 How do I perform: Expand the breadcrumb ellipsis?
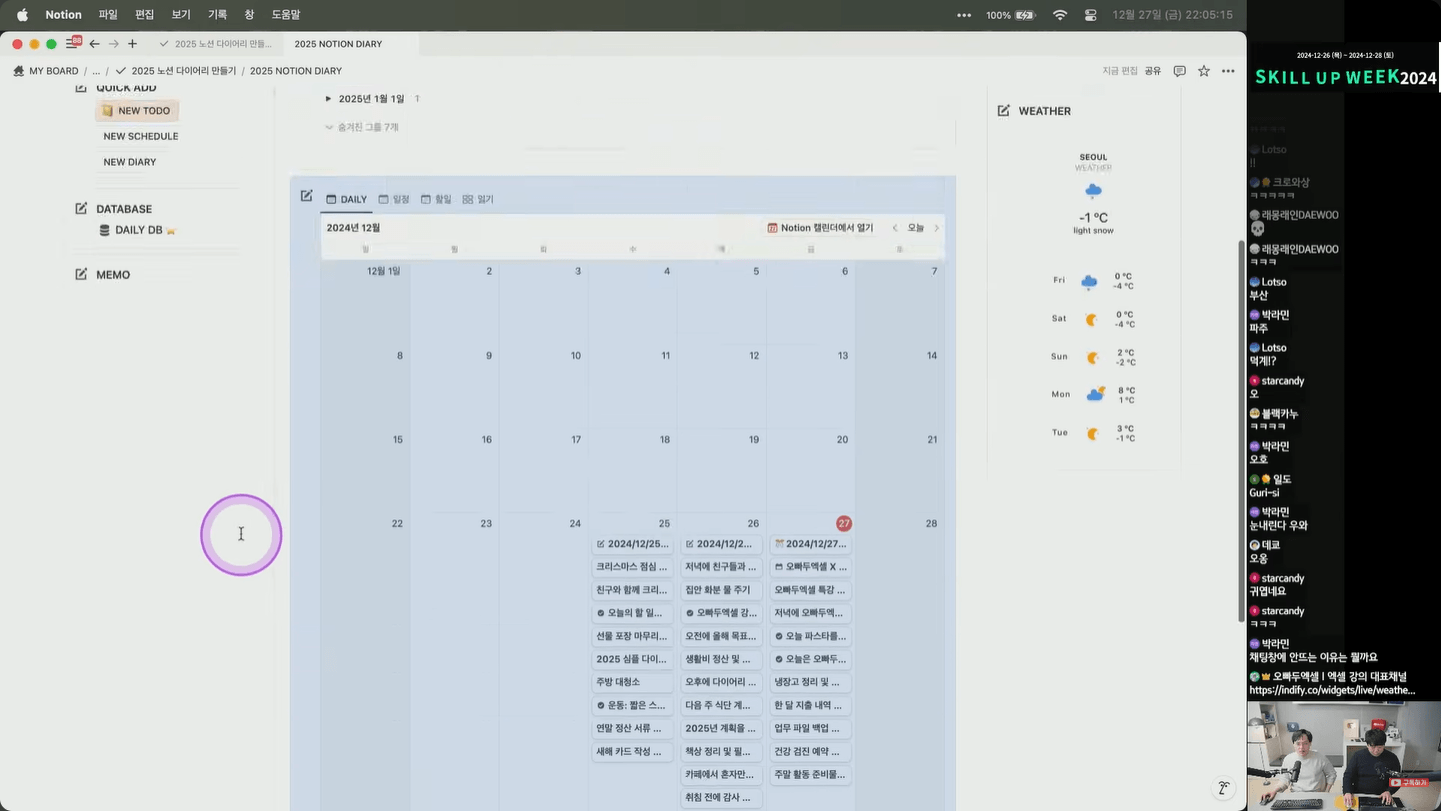click(96, 71)
